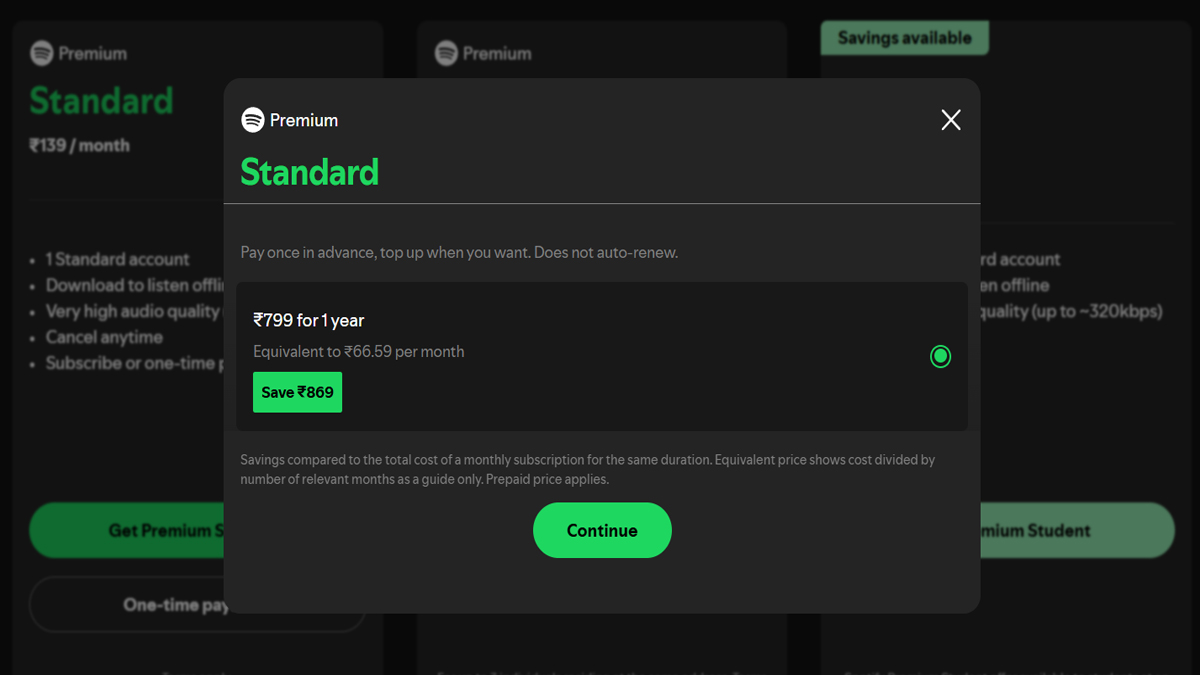
Task: Click the ₹139 / month price in background
Action: (80, 145)
